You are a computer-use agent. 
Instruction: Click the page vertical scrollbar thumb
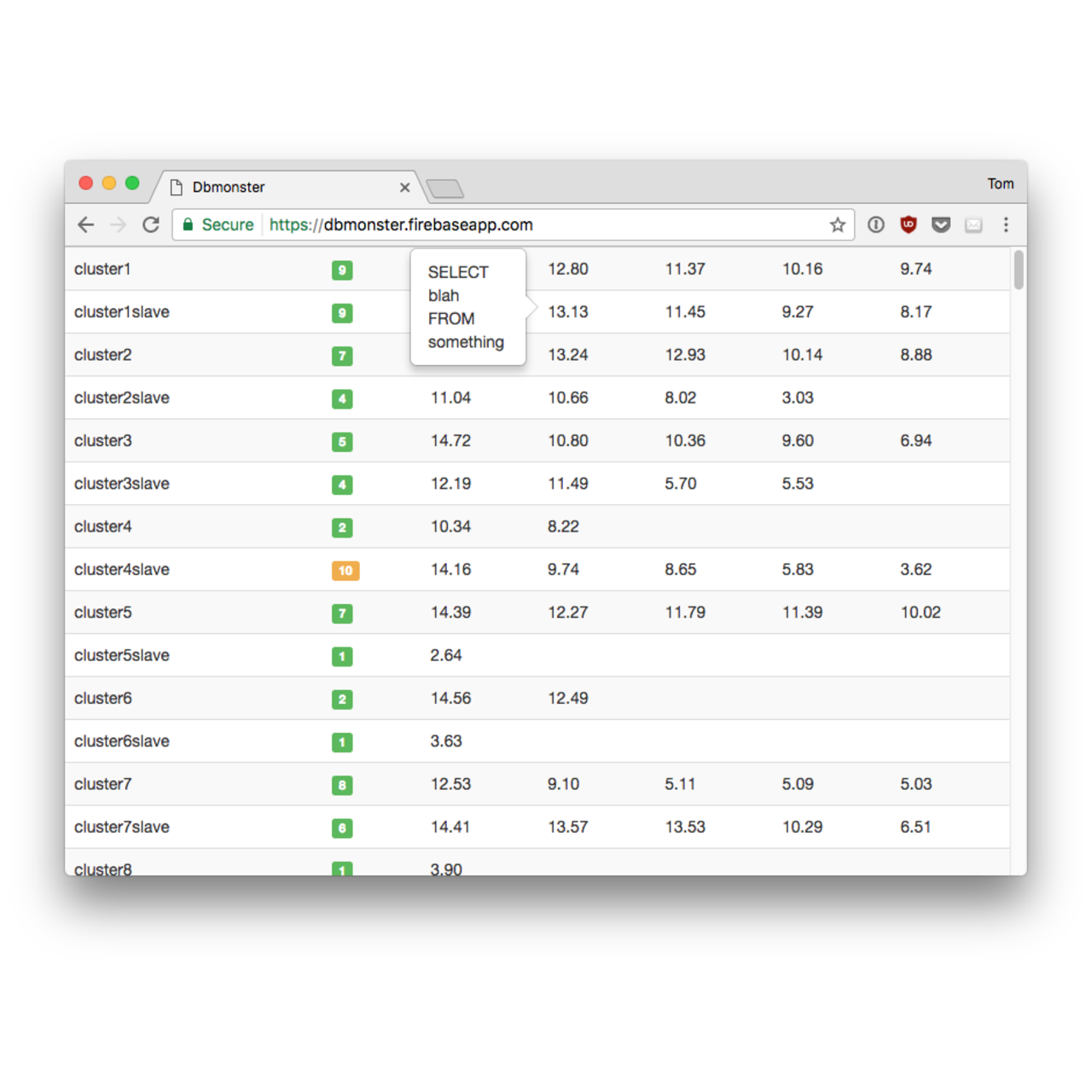pos(1018,270)
